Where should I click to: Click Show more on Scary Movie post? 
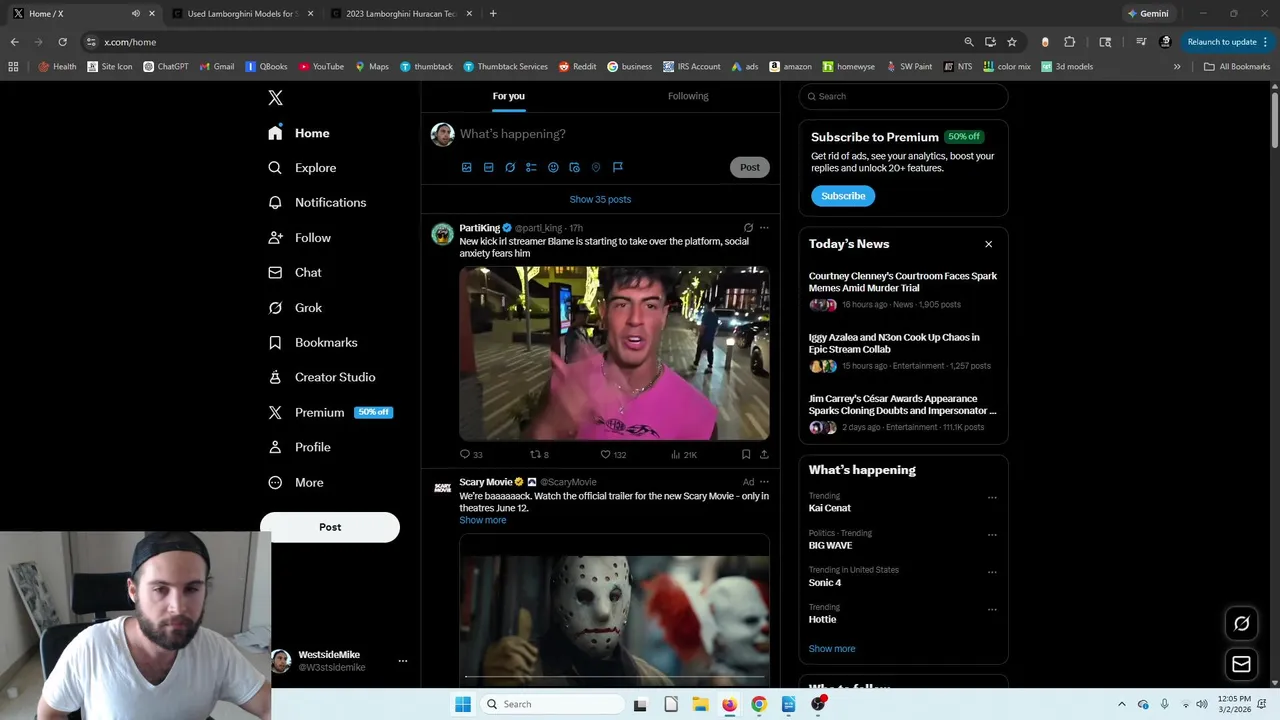click(x=483, y=520)
